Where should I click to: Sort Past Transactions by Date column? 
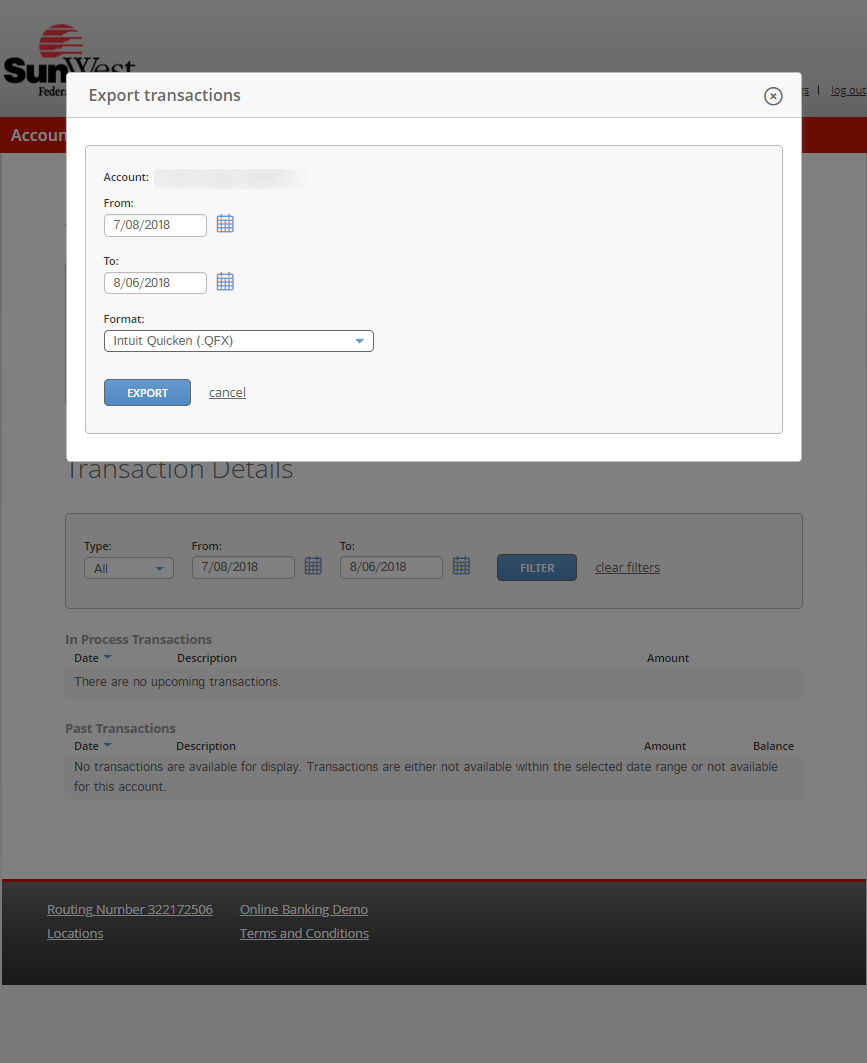(x=92, y=746)
